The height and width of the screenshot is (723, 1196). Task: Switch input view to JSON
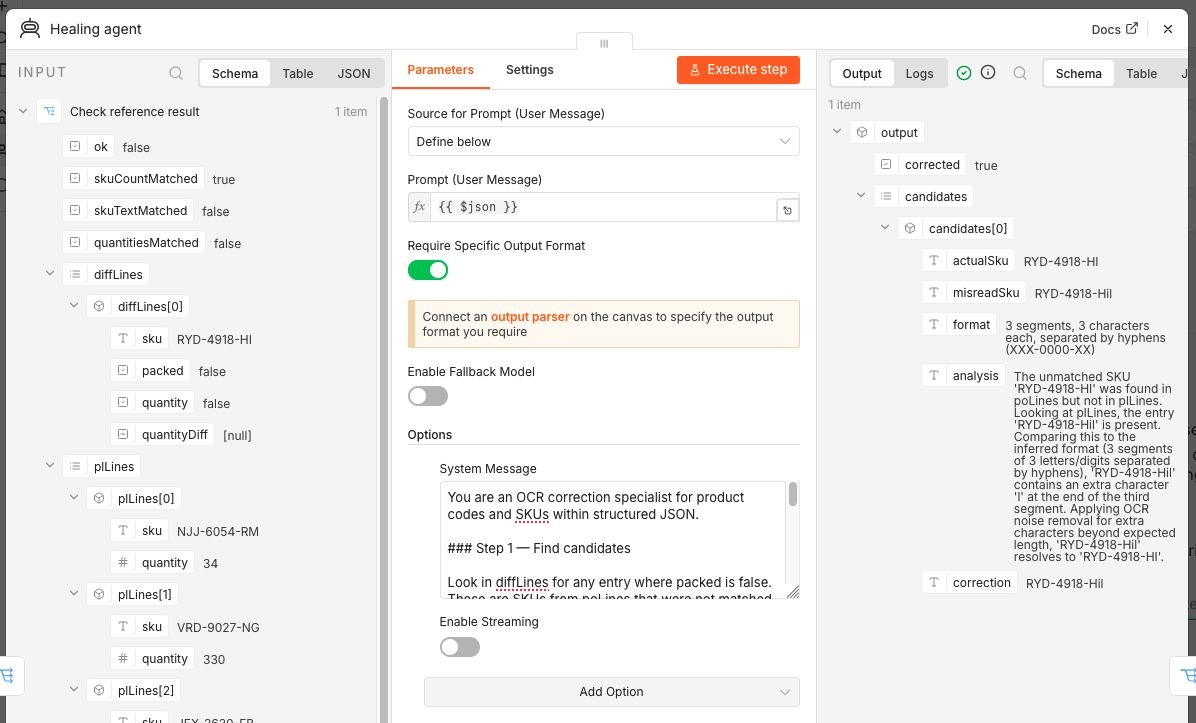[354, 73]
